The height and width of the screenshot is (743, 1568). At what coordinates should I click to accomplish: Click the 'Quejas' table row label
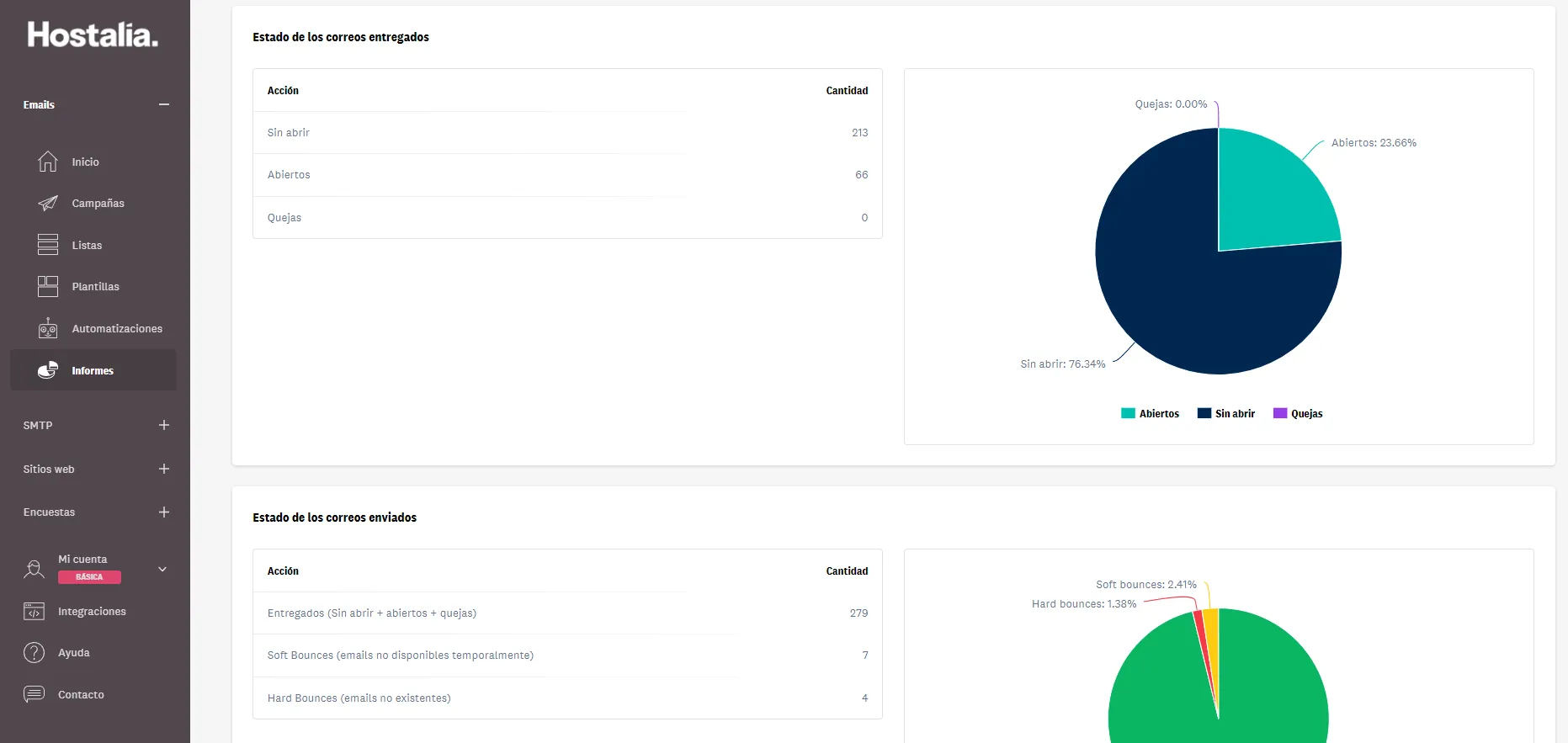point(284,218)
